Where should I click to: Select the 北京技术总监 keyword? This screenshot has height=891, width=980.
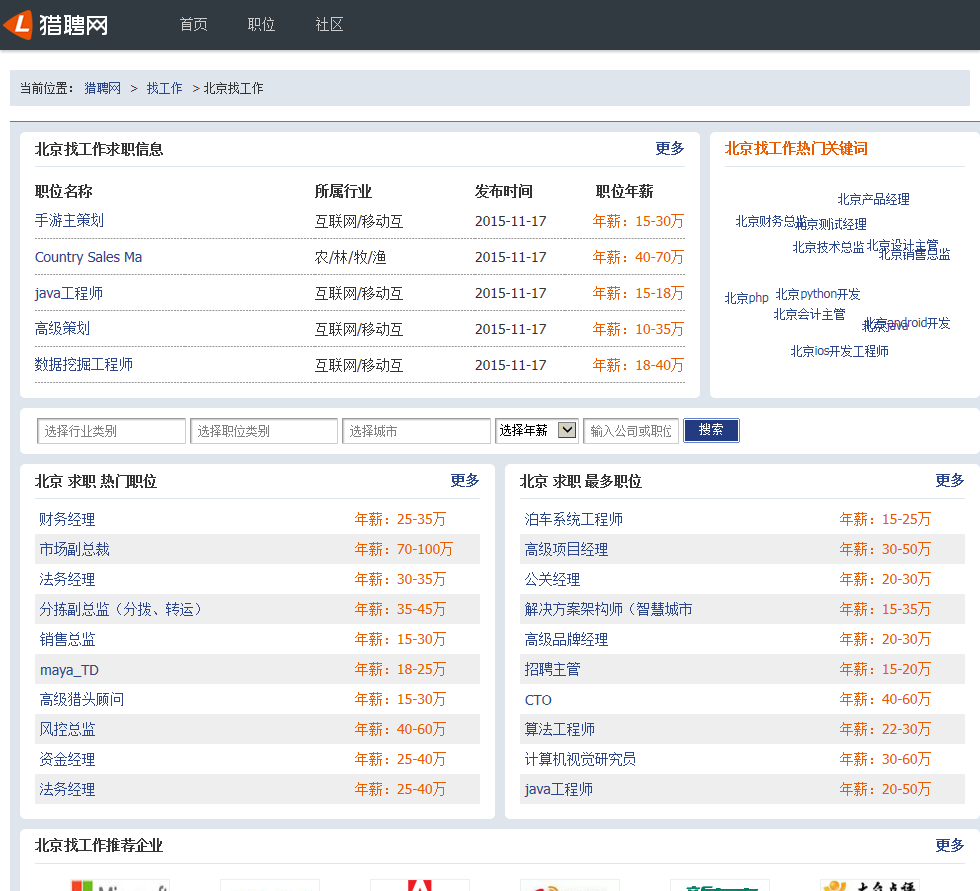828,247
